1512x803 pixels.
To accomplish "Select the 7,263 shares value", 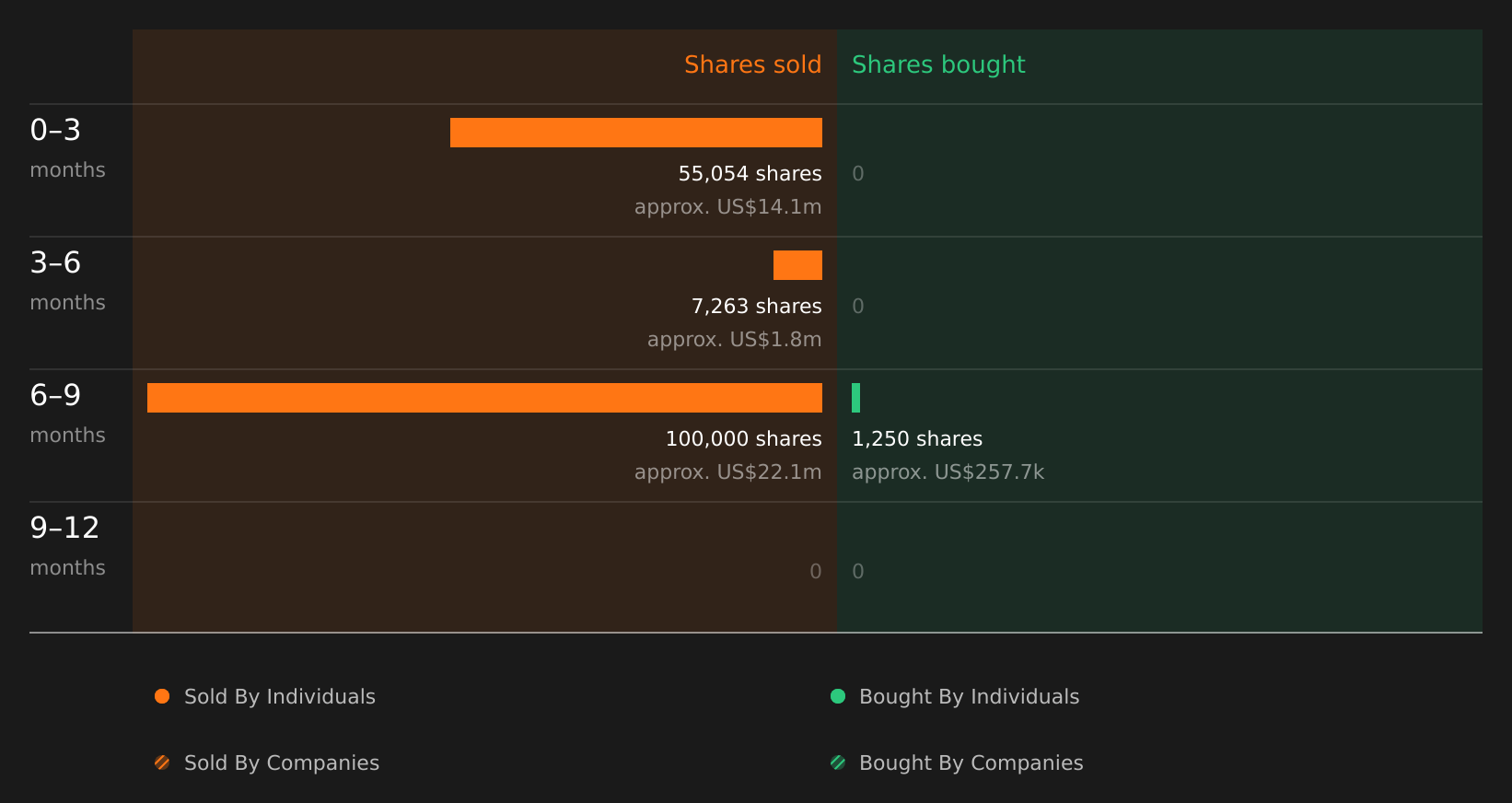I will [x=756, y=306].
